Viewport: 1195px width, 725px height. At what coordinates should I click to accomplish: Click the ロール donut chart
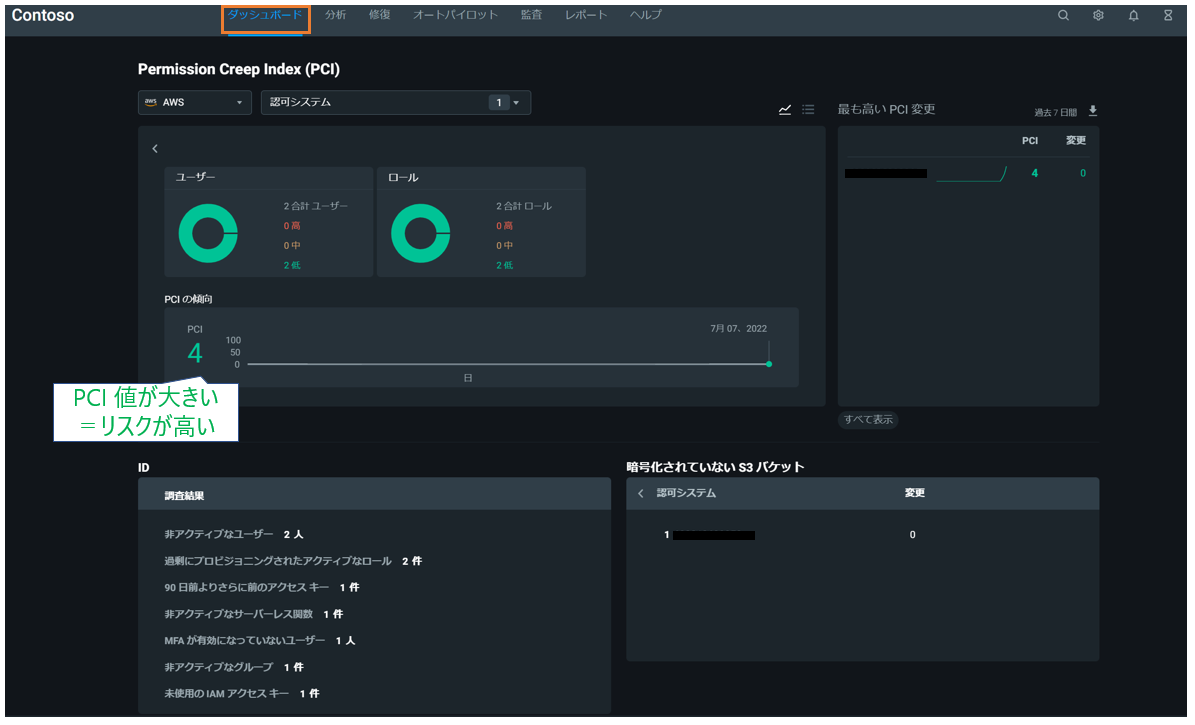[421, 233]
